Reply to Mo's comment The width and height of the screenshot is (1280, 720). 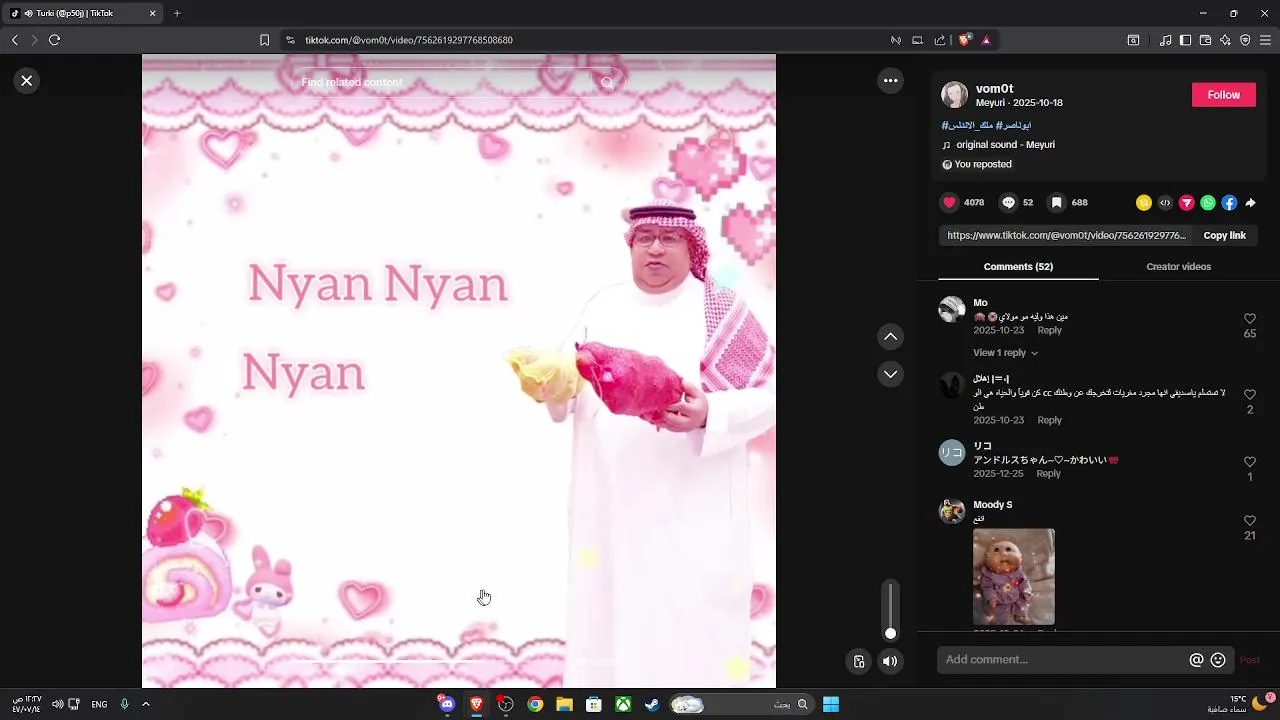pyautogui.click(x=1049, y=330)
